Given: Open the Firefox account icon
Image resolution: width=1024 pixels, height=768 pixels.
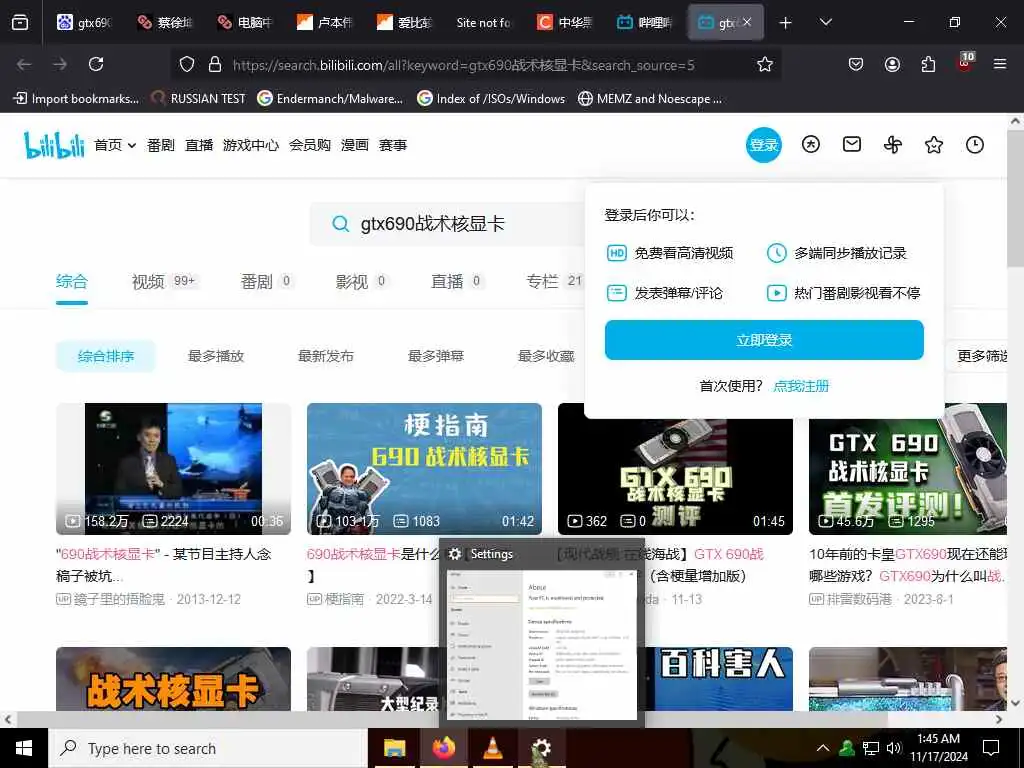Looking at the screenshot, I should [892, 64].
